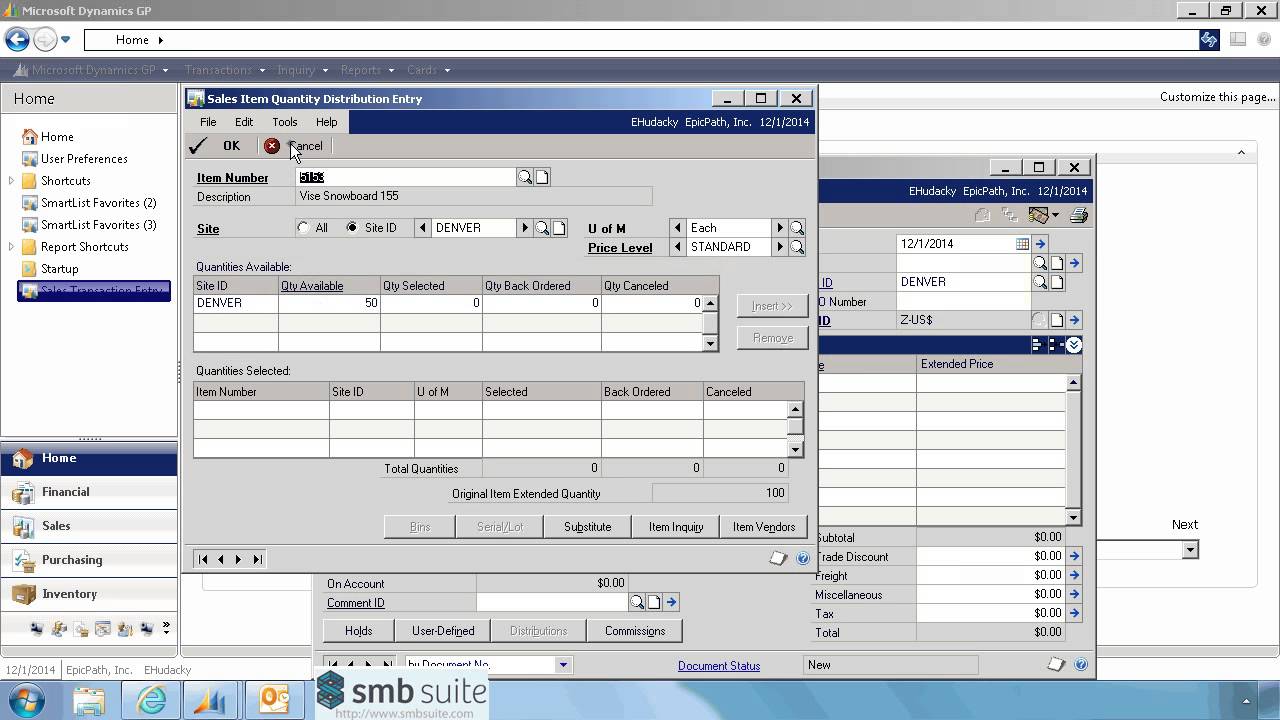Open Inventory navigation pane section
1280x720 pixels.
click(x=89, y=594)
